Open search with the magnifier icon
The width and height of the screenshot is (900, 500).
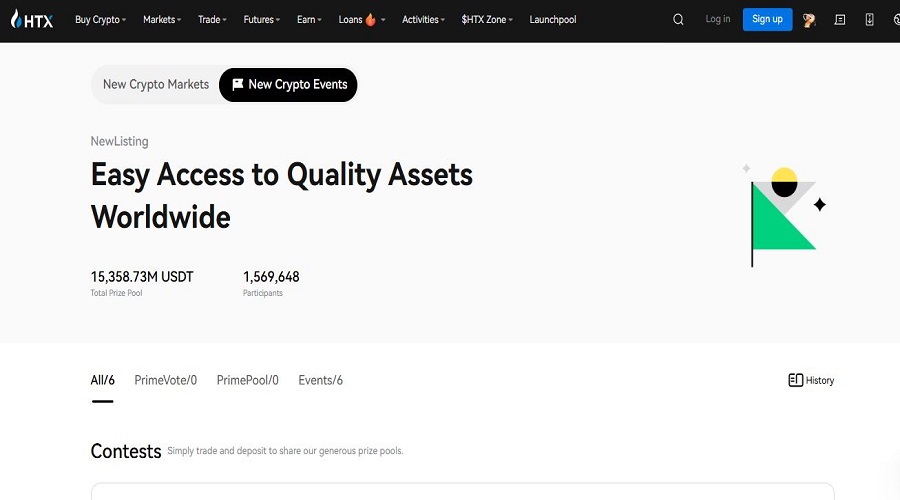679,19
